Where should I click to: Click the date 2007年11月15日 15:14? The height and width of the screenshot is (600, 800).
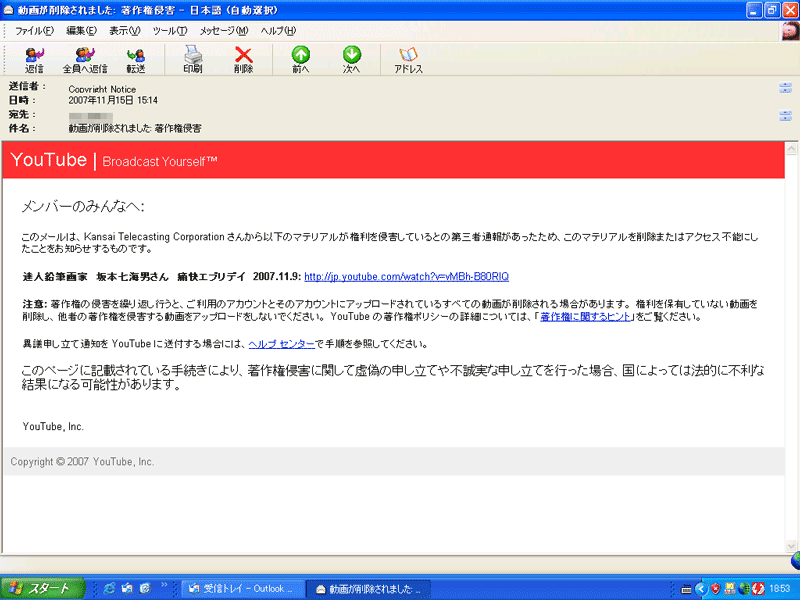click(x=113, y=101)
